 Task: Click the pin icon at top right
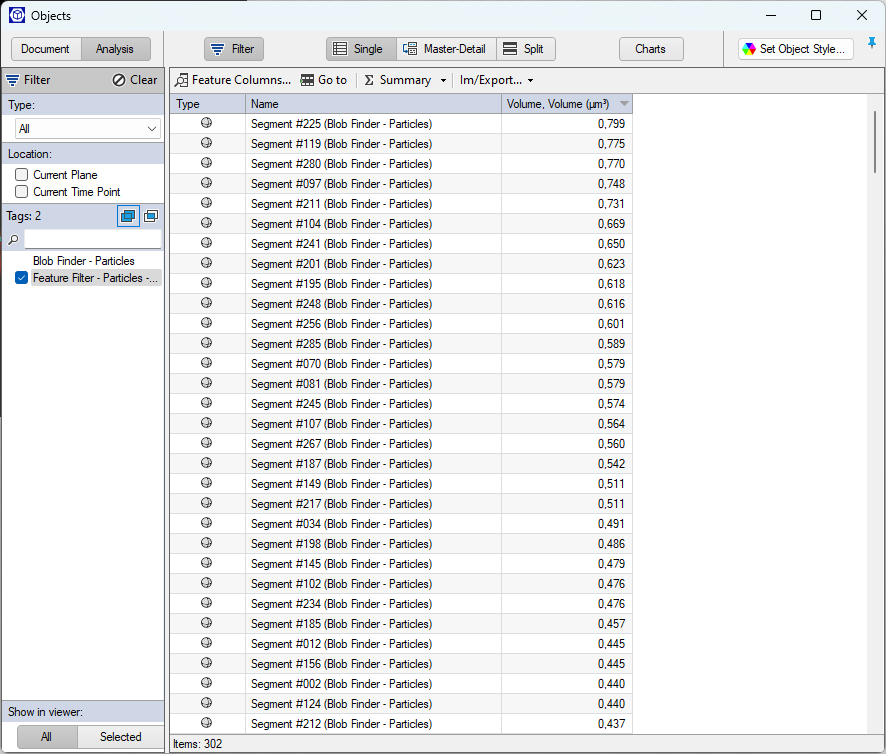(x=871, y=43)
